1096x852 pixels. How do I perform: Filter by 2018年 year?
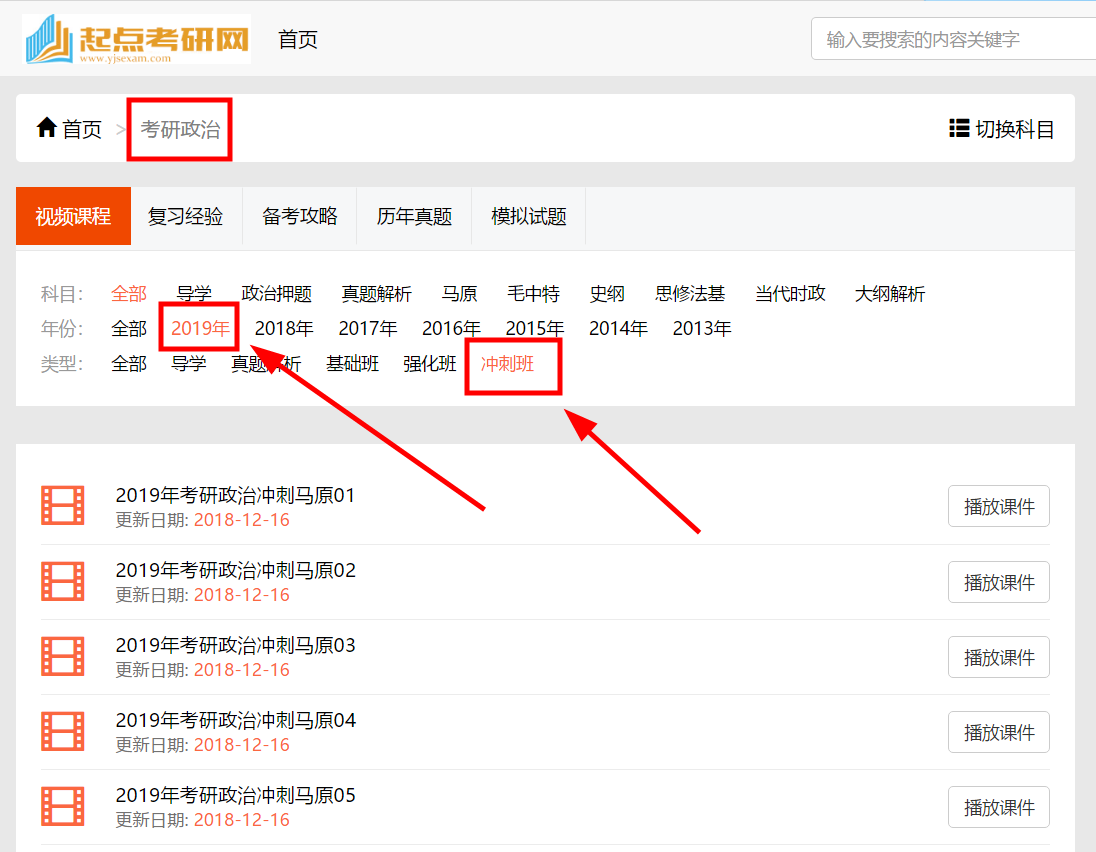coord(284,328)
